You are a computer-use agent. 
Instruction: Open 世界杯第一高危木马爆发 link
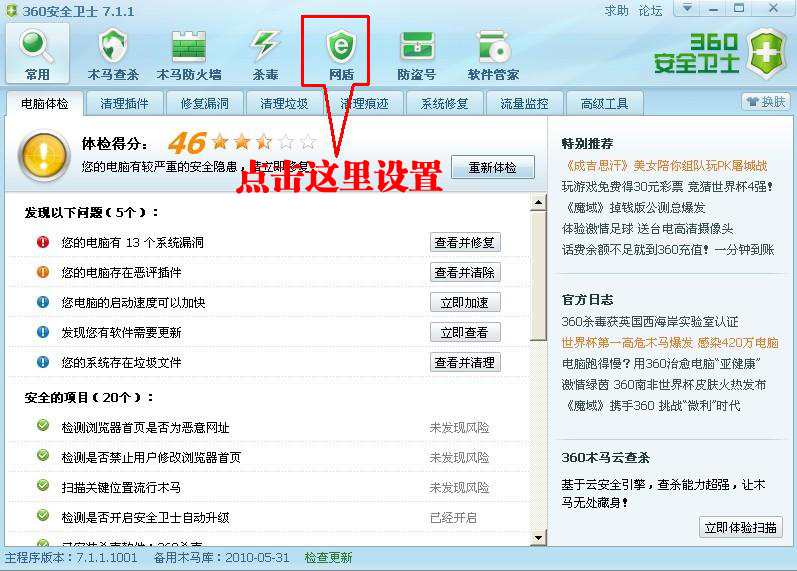(670, 342)
